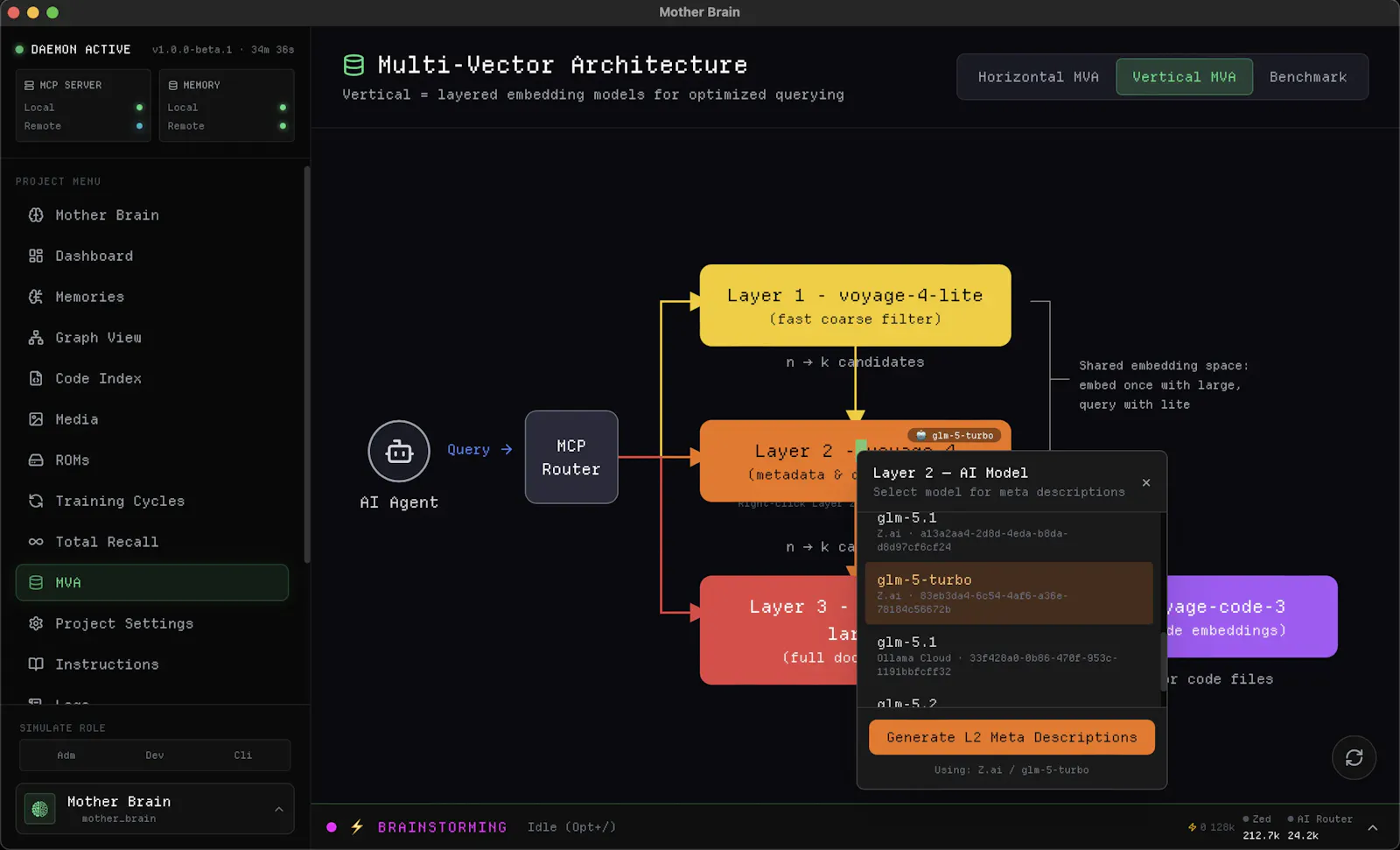Open Mother Brain menu item
This screenshot has height=850, width=1400.
point(152,215)
